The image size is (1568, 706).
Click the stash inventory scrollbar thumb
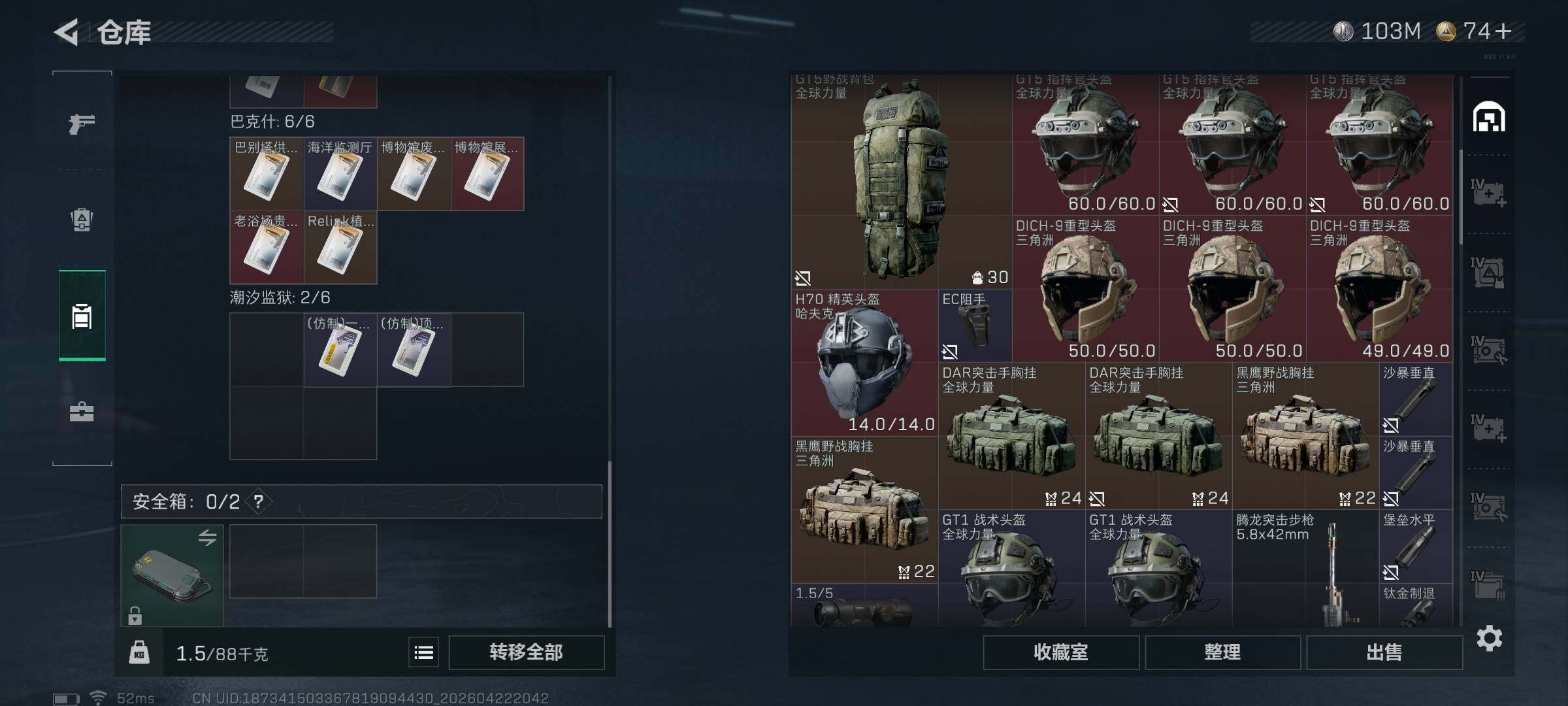coord(1461,196)
